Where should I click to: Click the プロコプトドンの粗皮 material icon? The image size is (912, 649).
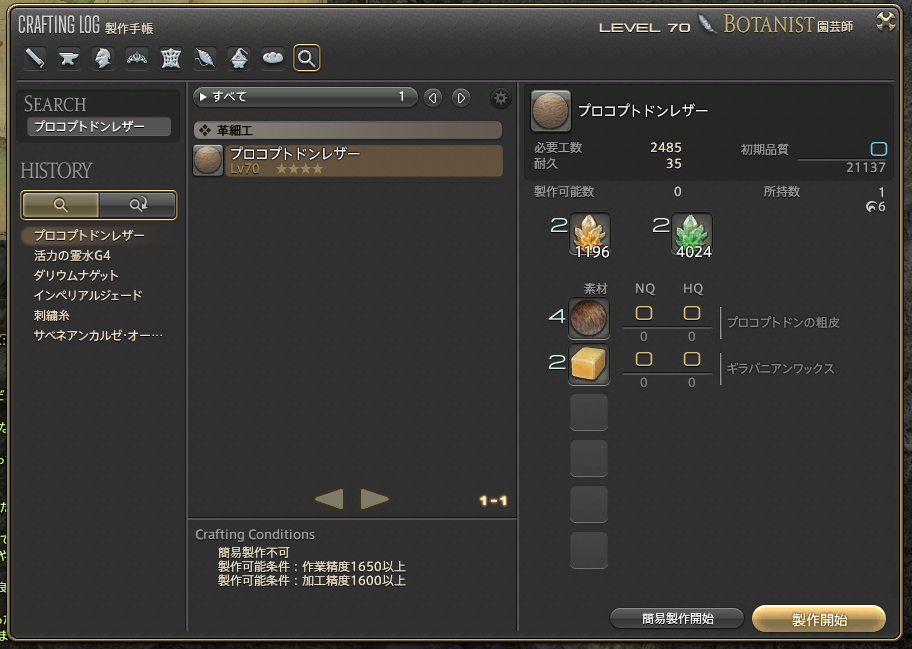pyautogui.click(x=589, y=318)
